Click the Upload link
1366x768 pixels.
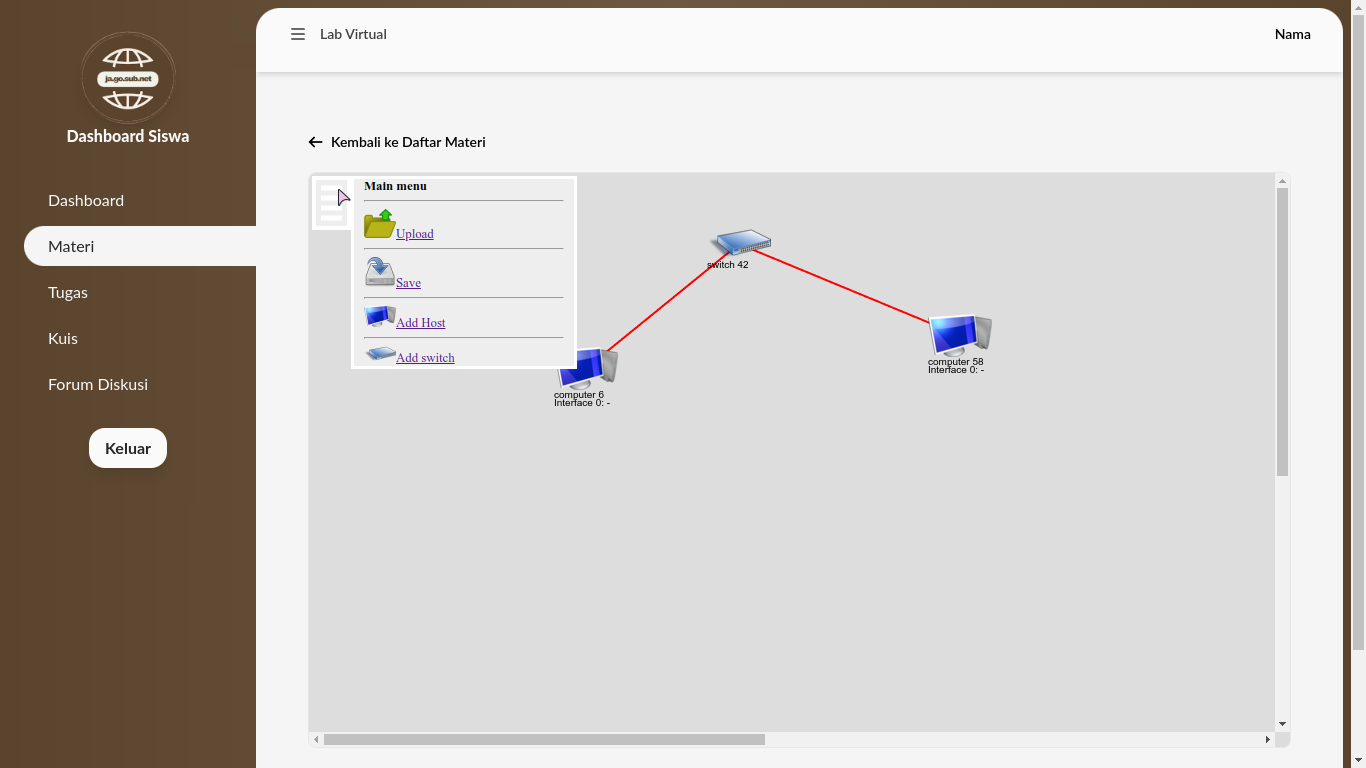coord(415,234)
